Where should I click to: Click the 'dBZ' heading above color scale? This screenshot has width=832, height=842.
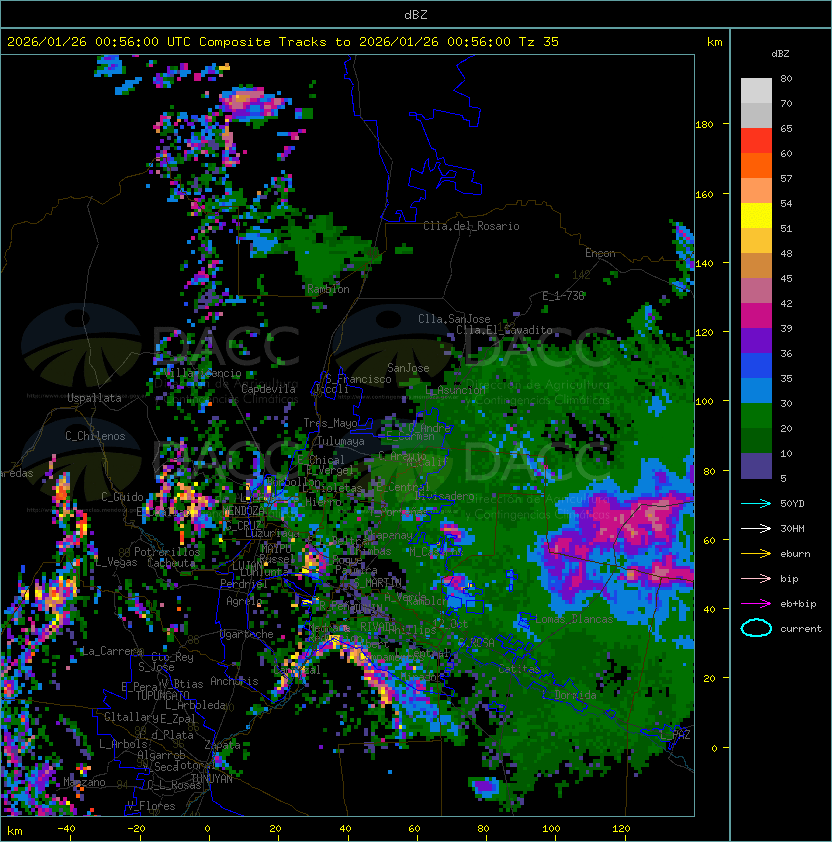pyautogui.click(x=780, y=54)
